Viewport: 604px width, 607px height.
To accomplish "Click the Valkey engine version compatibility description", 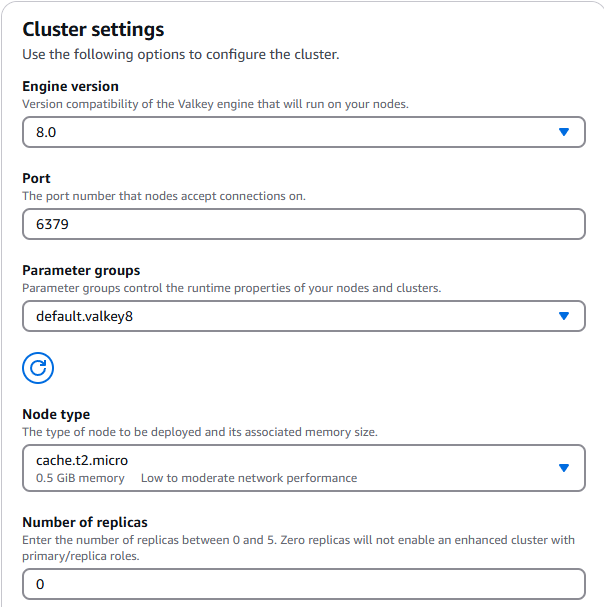I will click(x=214, y=104).
